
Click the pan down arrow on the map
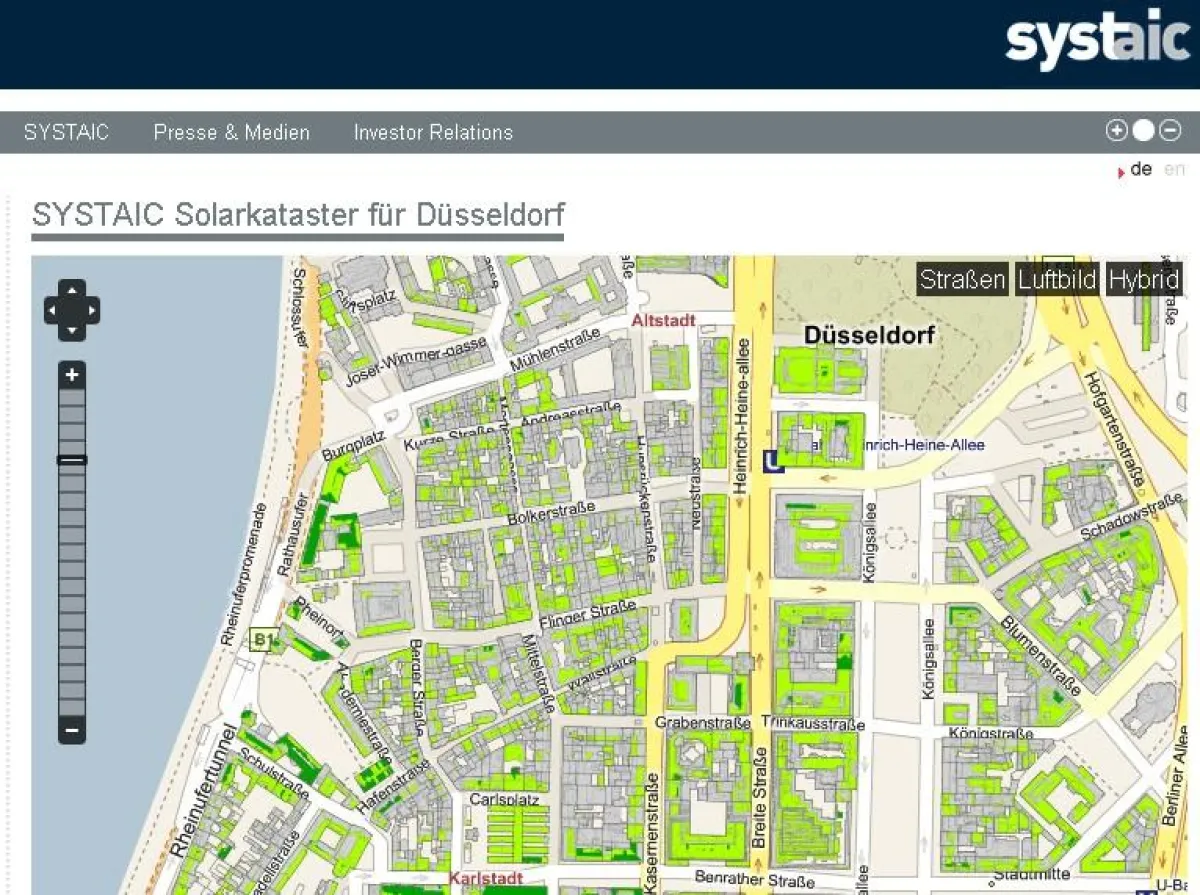[x=72, y=329]
